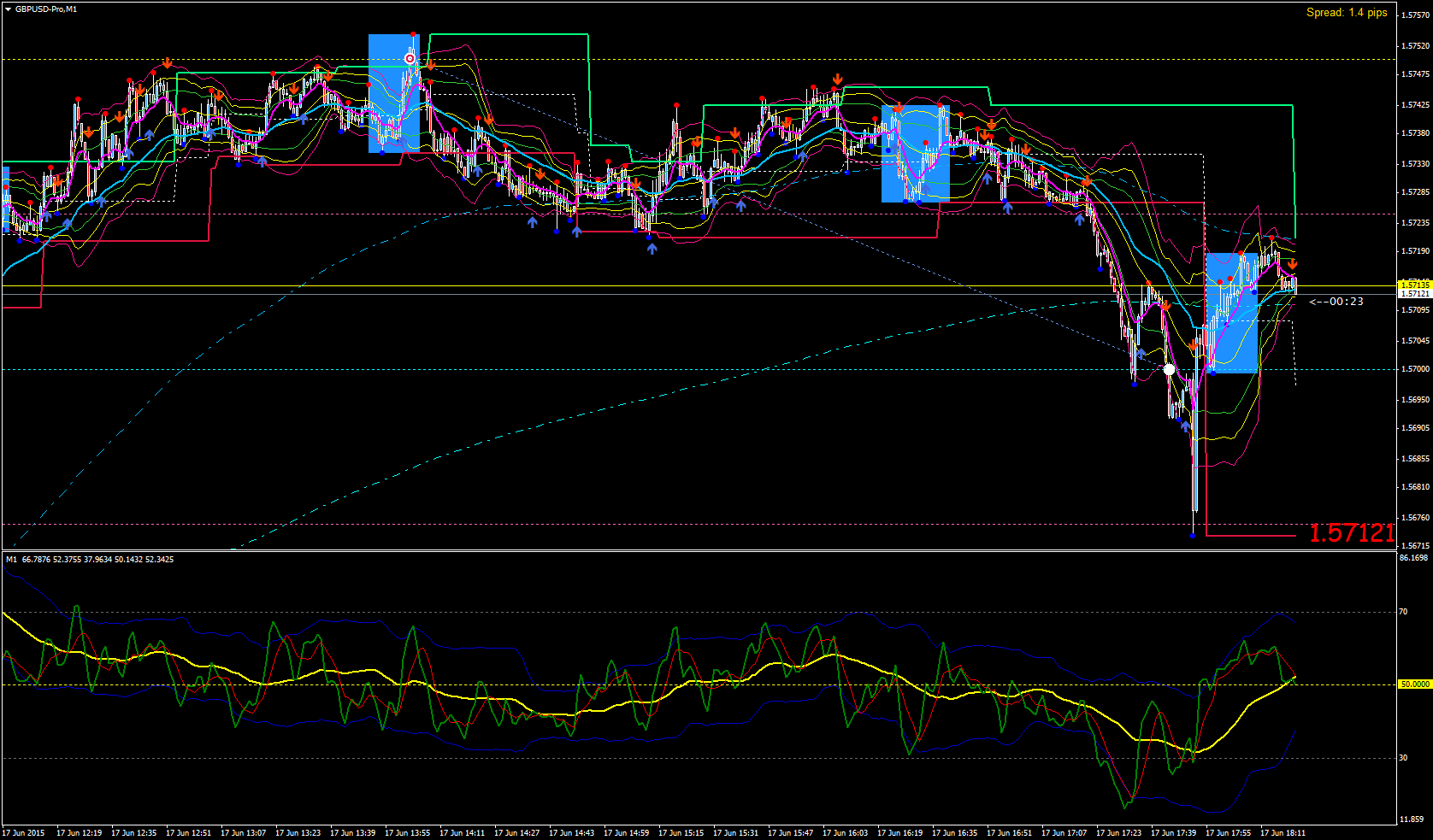Open the chart menu triangle beside GBPUSD-Pro
Image resolution: width=1433 pixels, height=840 pixels.
[8, 9]
